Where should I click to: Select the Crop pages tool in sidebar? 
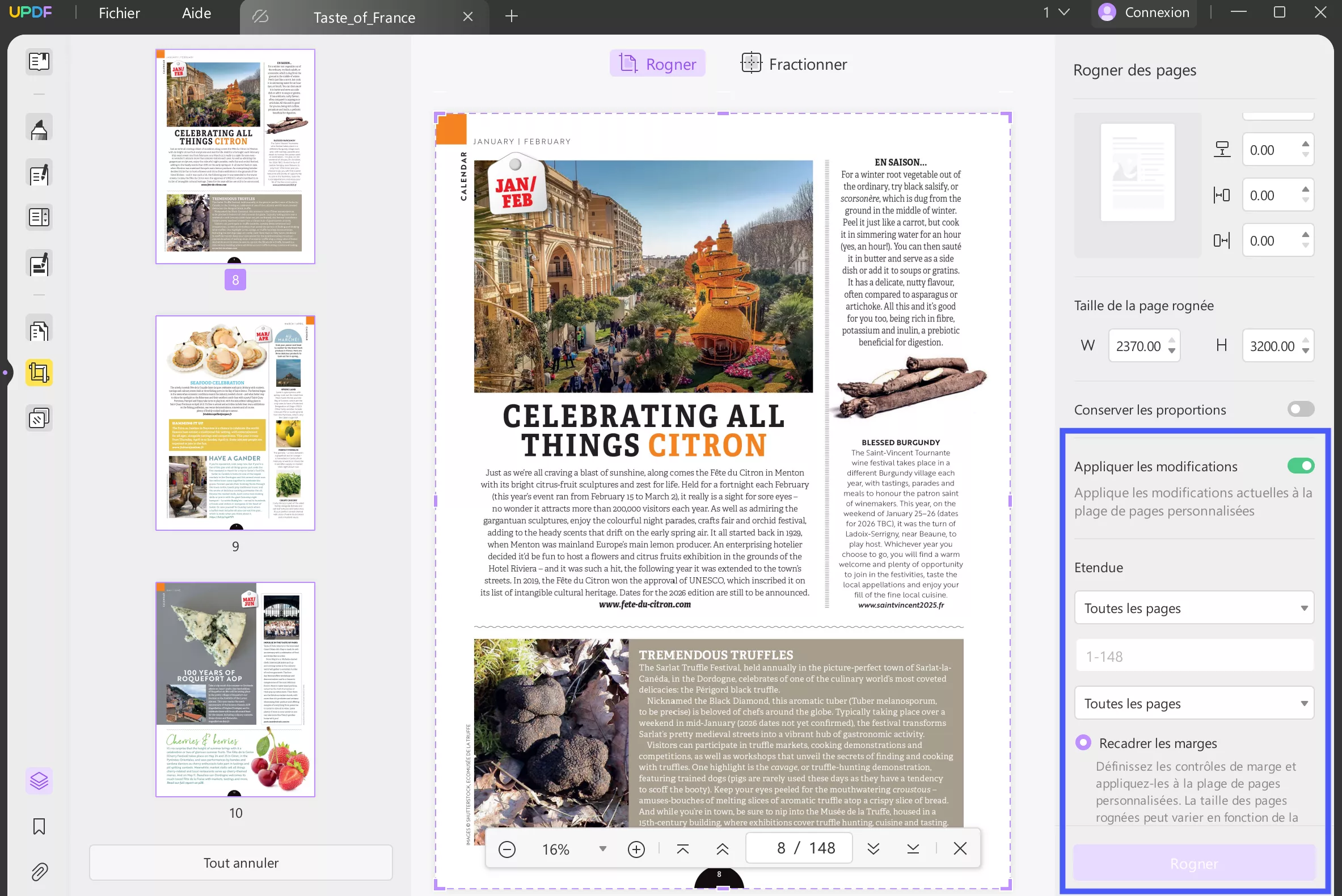(x=39, y=373)
